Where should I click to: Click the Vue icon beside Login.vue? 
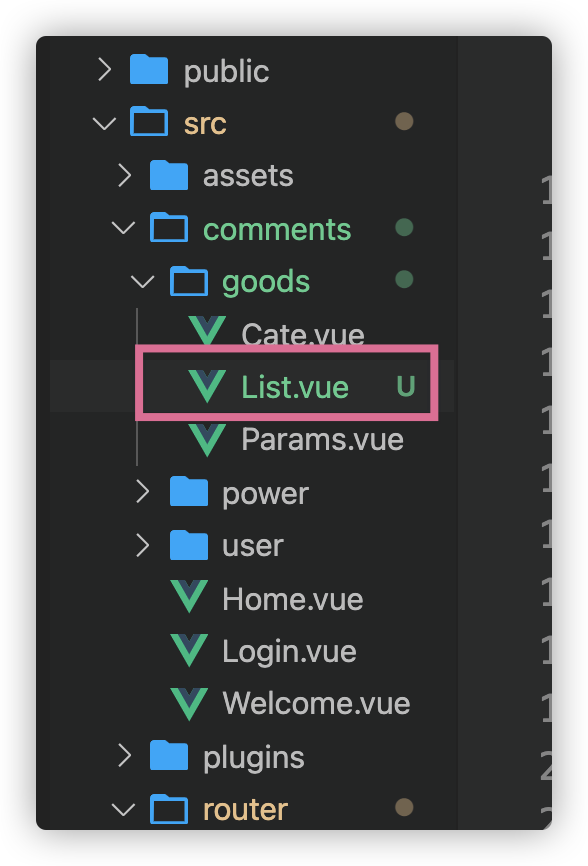(189, 650)
